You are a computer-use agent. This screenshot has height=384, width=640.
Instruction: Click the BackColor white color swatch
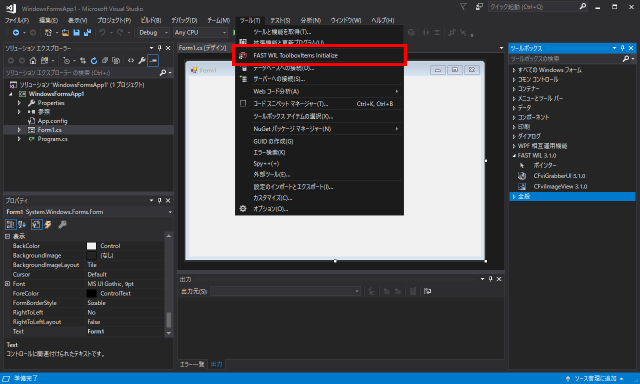(91, 246)
